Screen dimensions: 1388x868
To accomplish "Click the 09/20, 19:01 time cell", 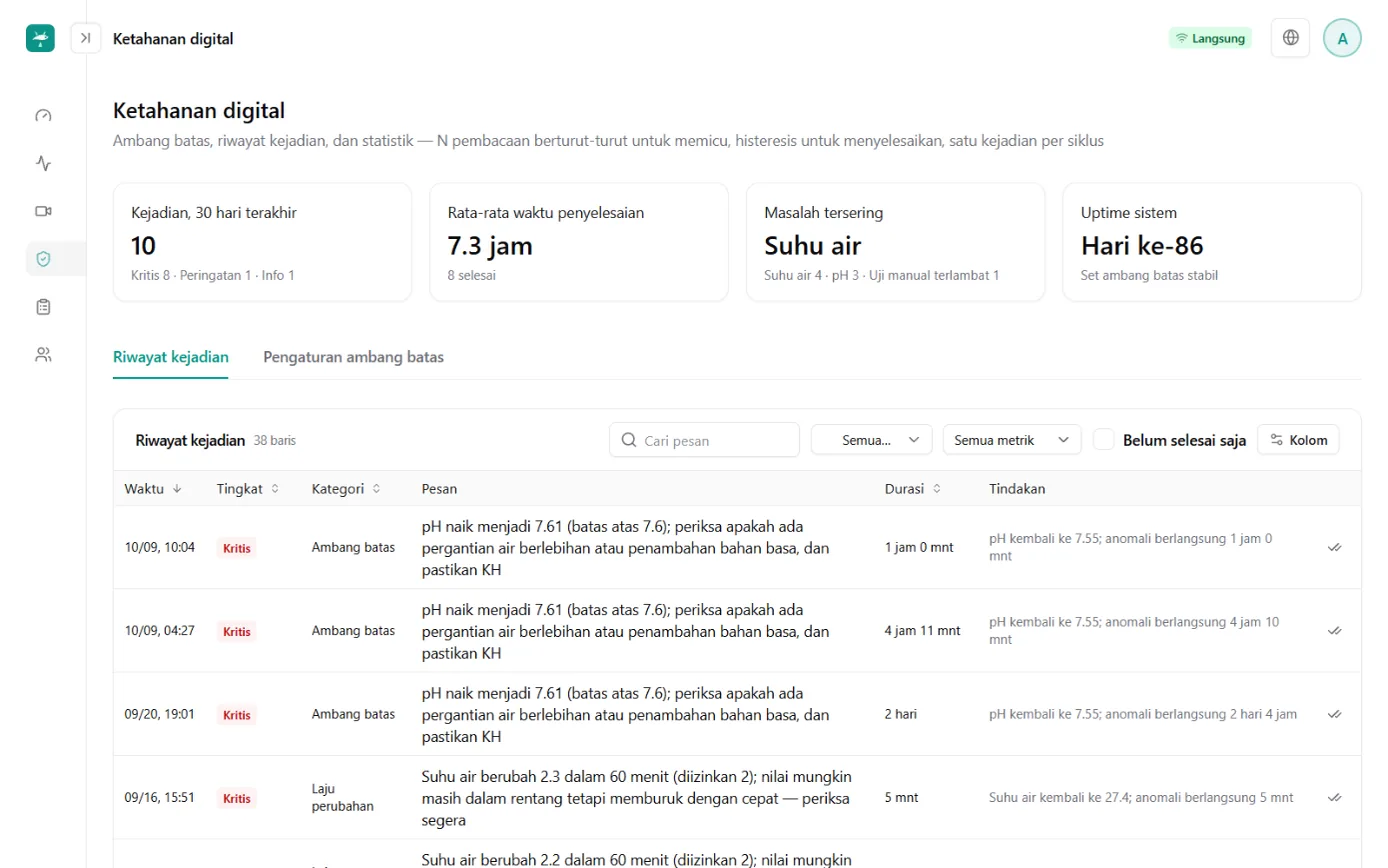I will coord(159,715).
